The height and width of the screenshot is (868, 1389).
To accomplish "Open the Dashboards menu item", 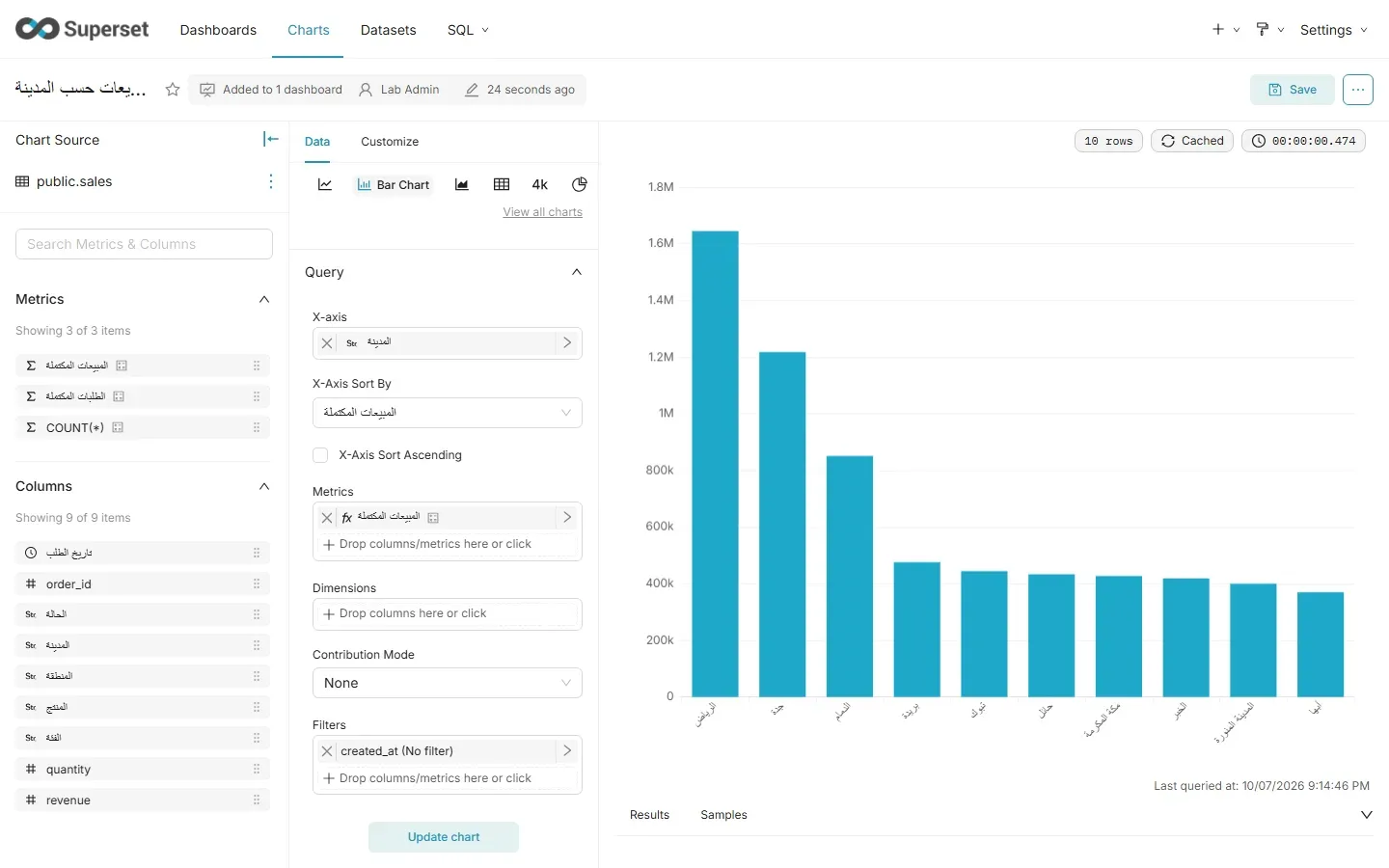I will (x=218, y=30).
